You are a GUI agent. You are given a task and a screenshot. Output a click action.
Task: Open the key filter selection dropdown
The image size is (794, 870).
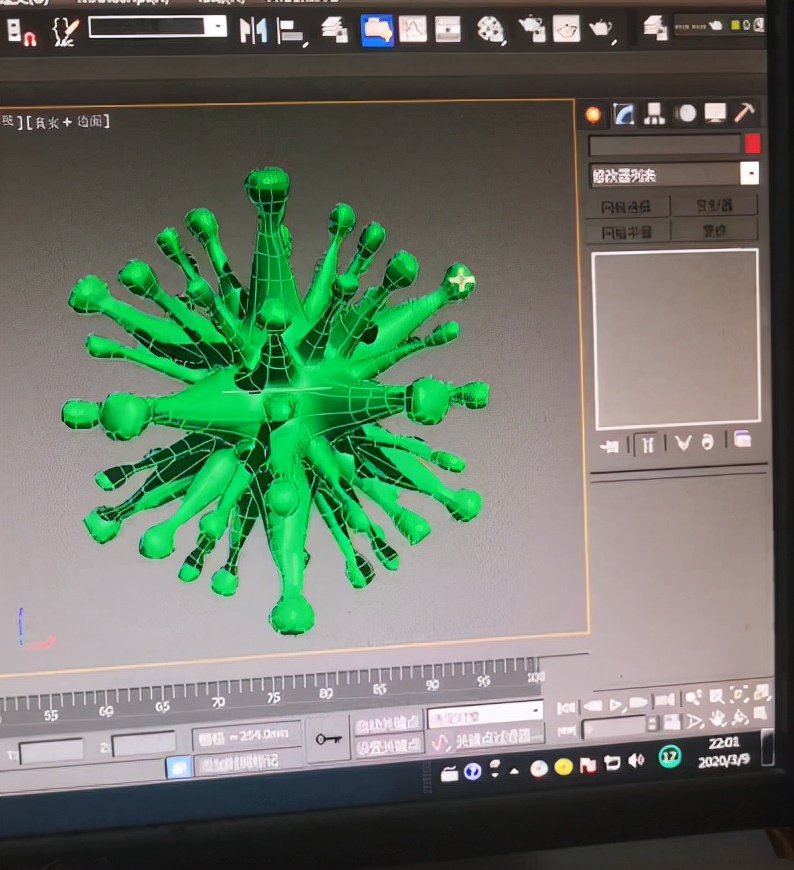485,714
